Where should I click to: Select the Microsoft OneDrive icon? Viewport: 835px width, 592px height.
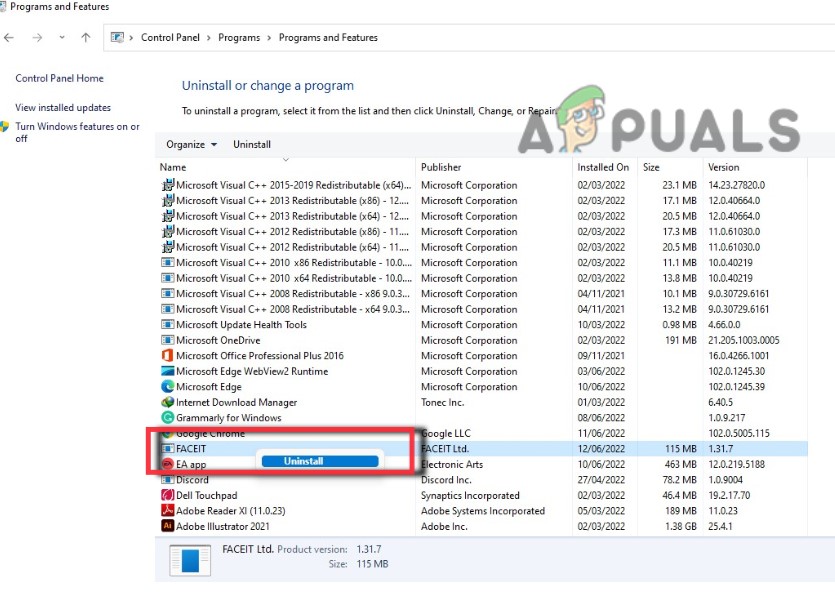tap(168, 340)
